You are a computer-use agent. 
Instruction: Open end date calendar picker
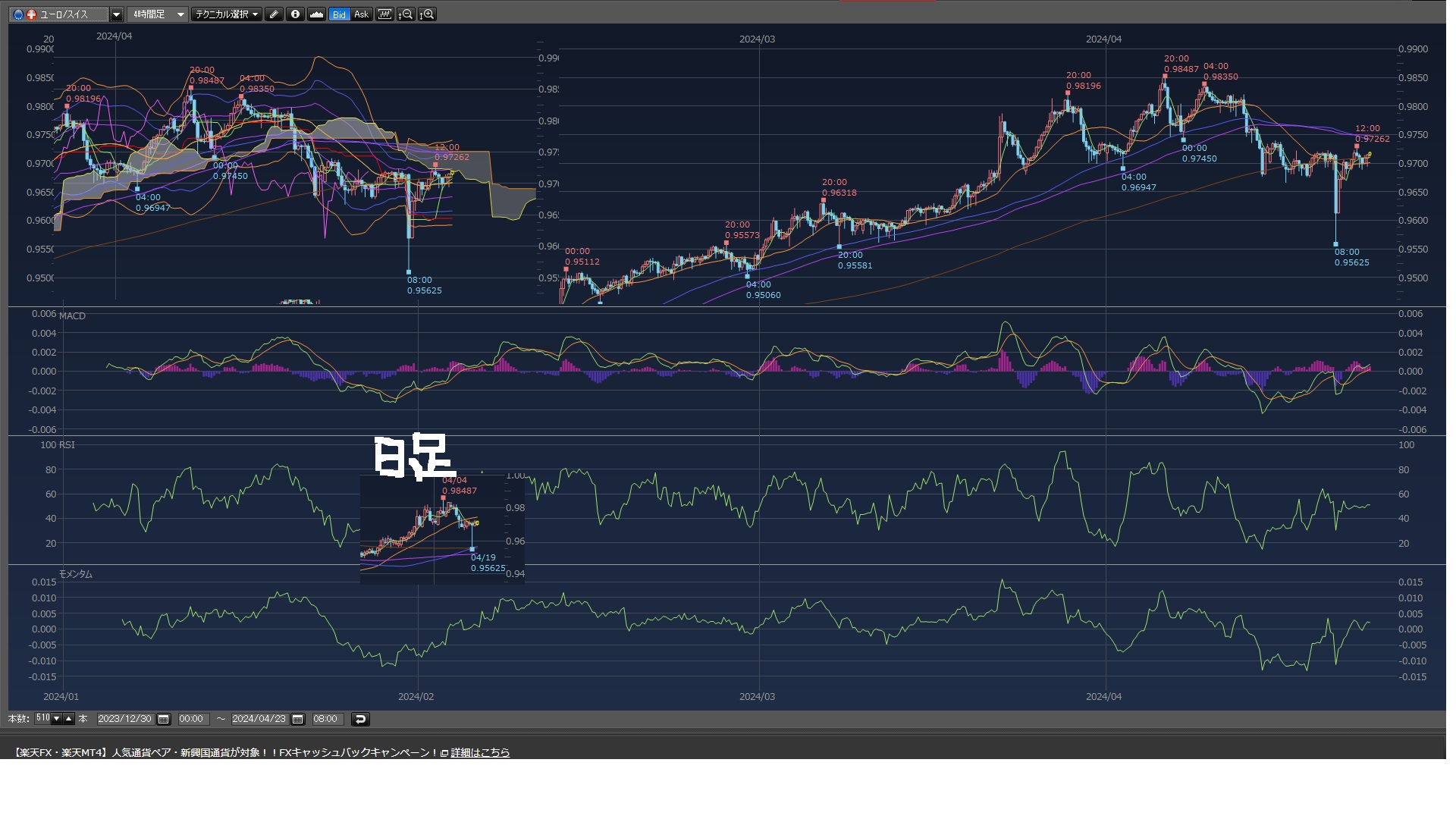coord(297,719)
